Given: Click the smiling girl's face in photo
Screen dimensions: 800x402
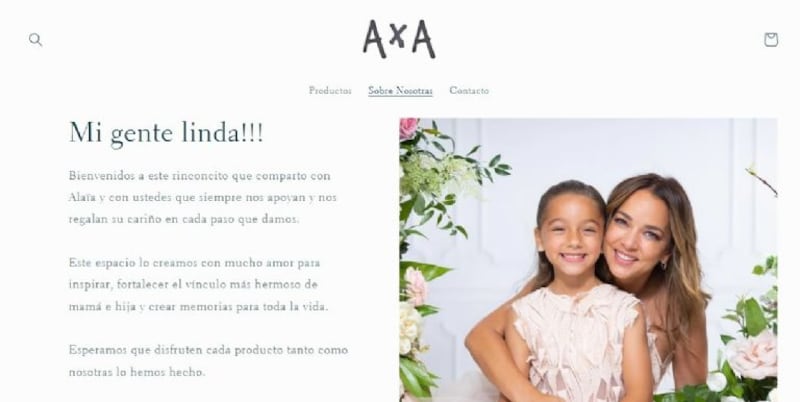Looking at the screenshot, I should pos(570,239).
